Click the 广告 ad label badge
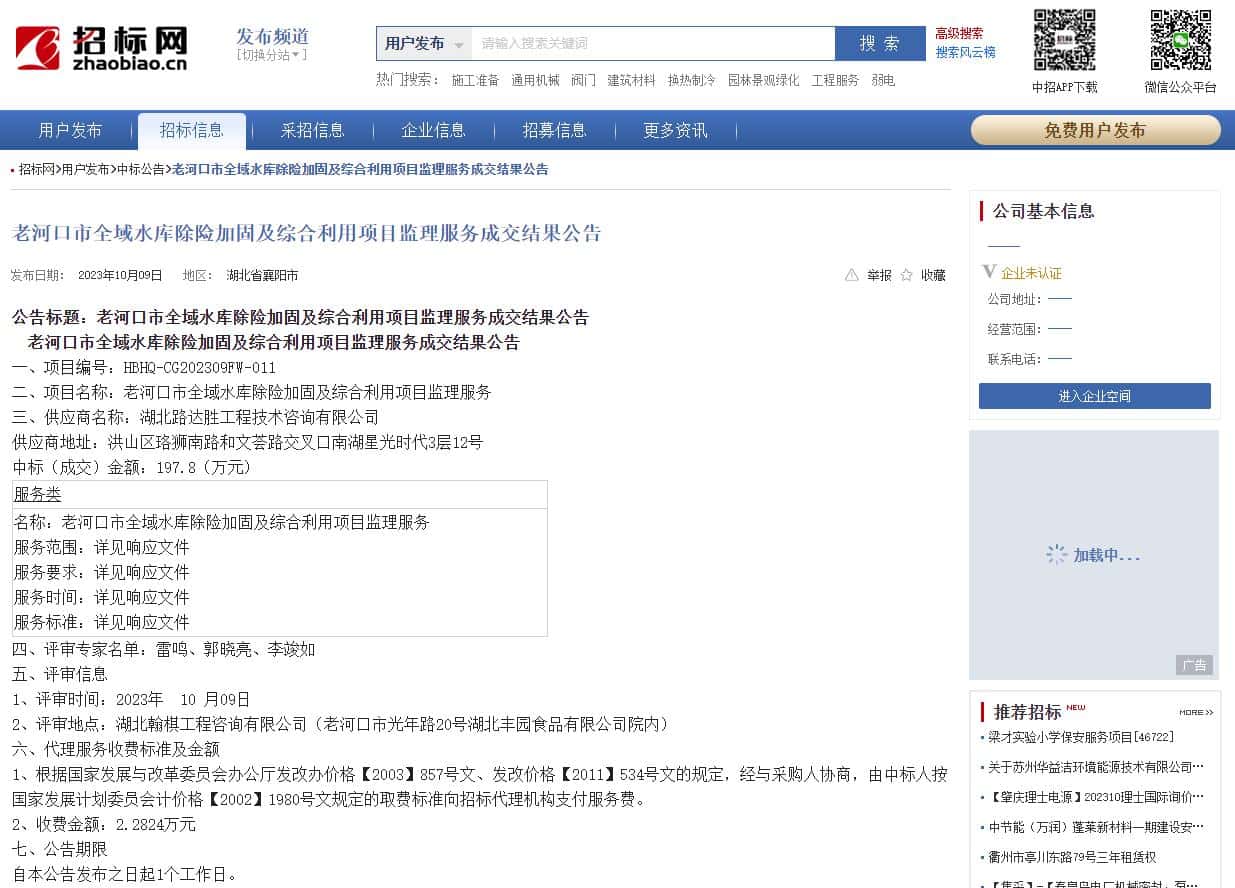This screenshot has height=888, width=1235. pos(1194,665)
